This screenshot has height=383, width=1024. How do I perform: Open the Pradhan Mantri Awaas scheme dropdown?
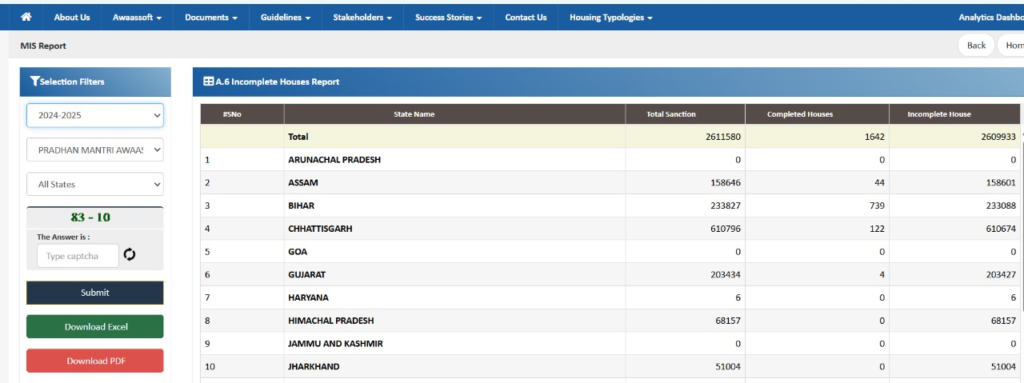[95, 150]
